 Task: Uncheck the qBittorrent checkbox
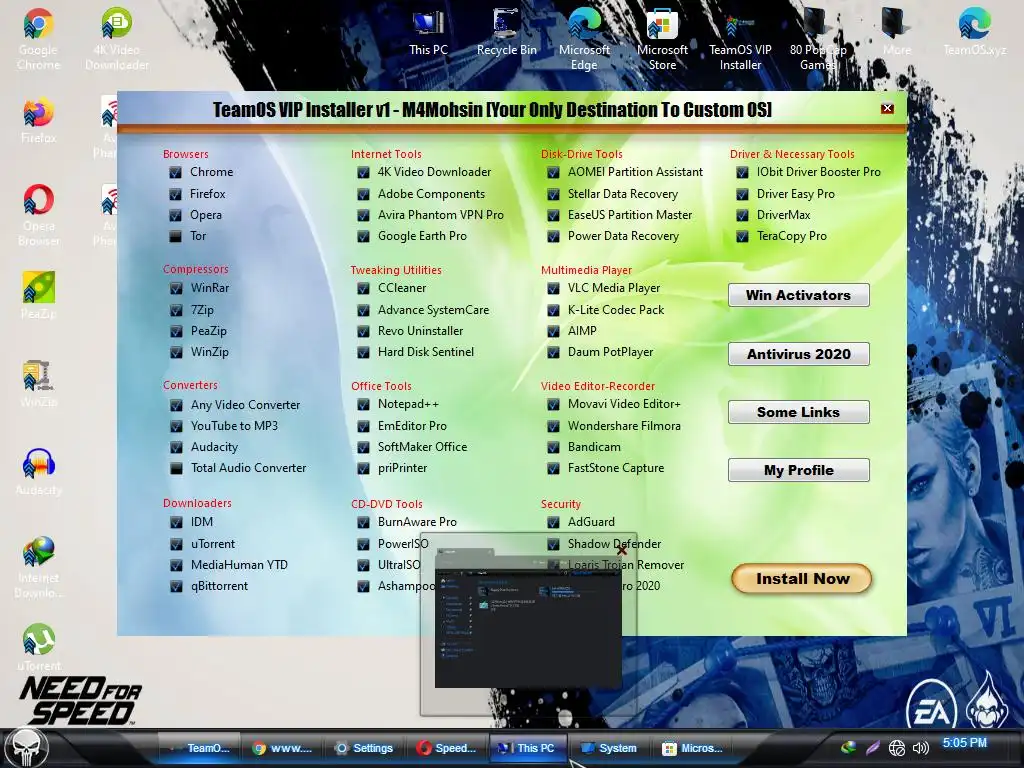click(176, 586)
